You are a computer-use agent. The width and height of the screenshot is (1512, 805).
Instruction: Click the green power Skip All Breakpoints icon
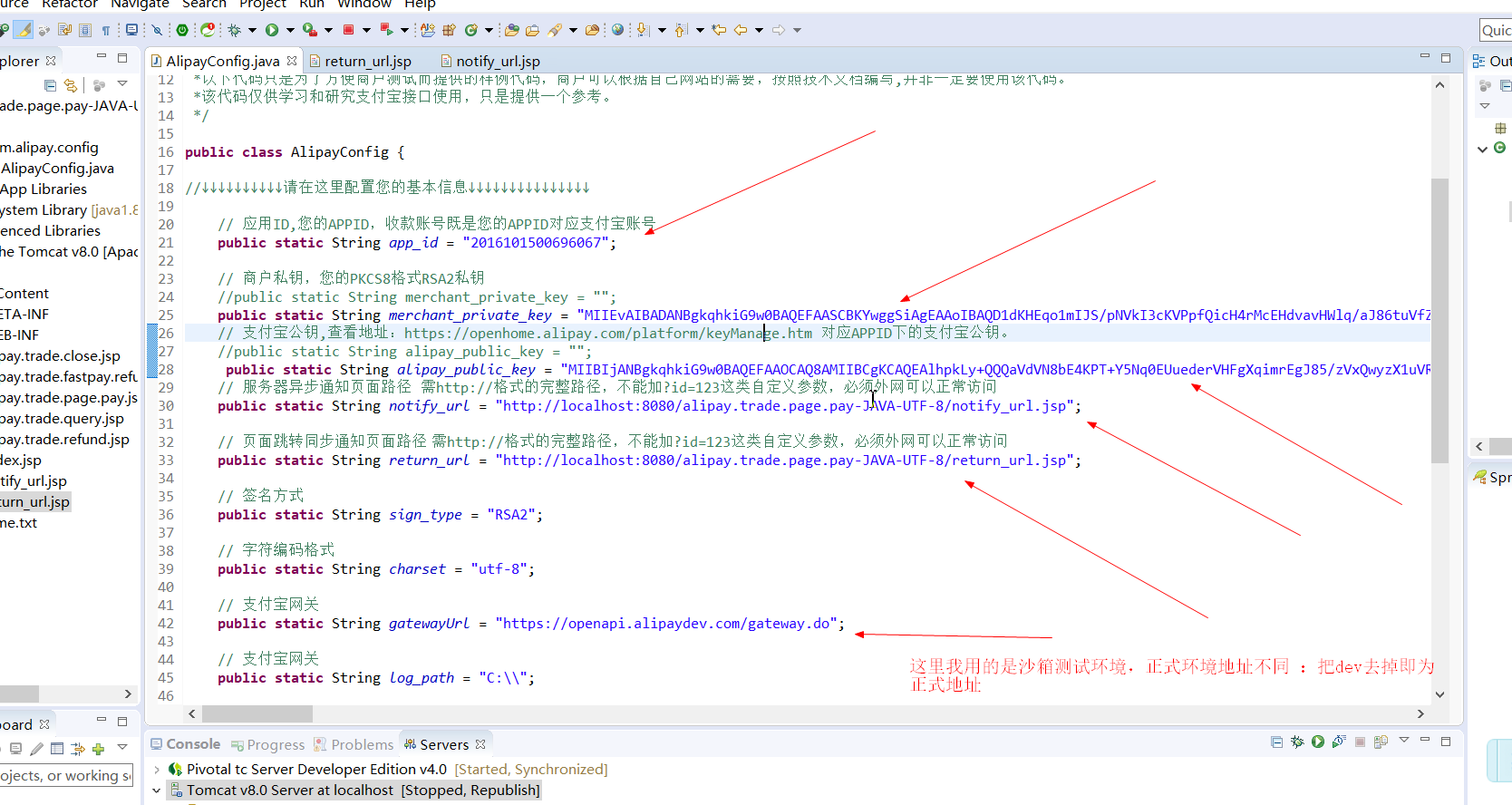[182, 30]
